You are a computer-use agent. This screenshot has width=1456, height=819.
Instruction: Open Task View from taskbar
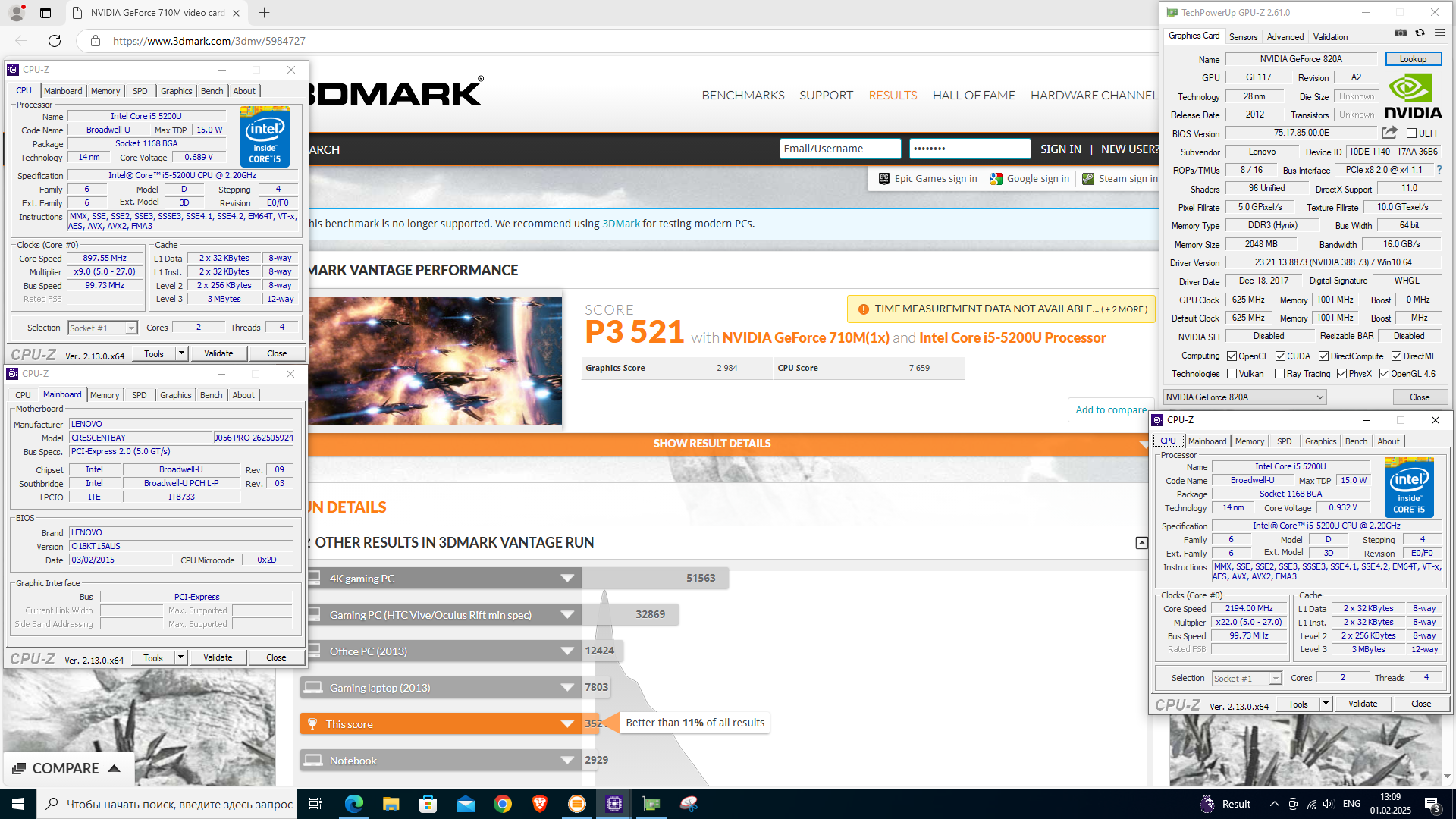315,804
